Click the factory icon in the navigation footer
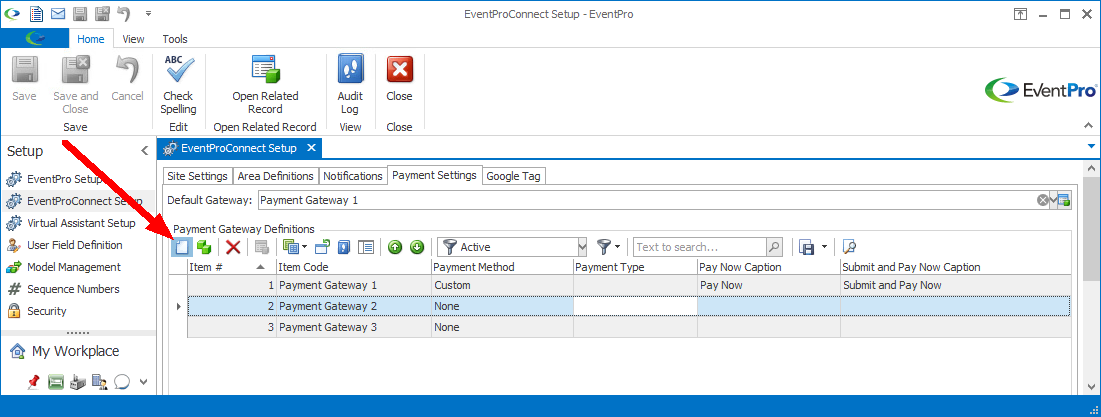Viewport: 1101px width, 417px height. tap(78, 381)
